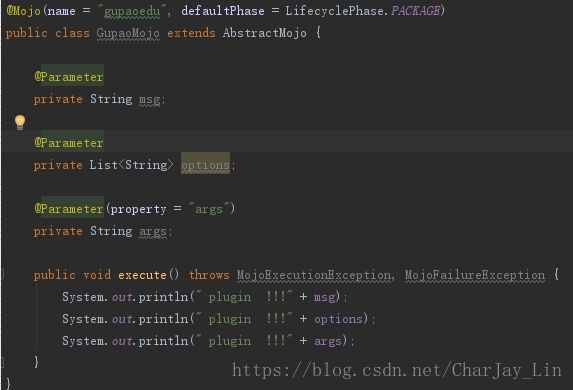Collapse the execute method using the gutter fold marker

2,274
